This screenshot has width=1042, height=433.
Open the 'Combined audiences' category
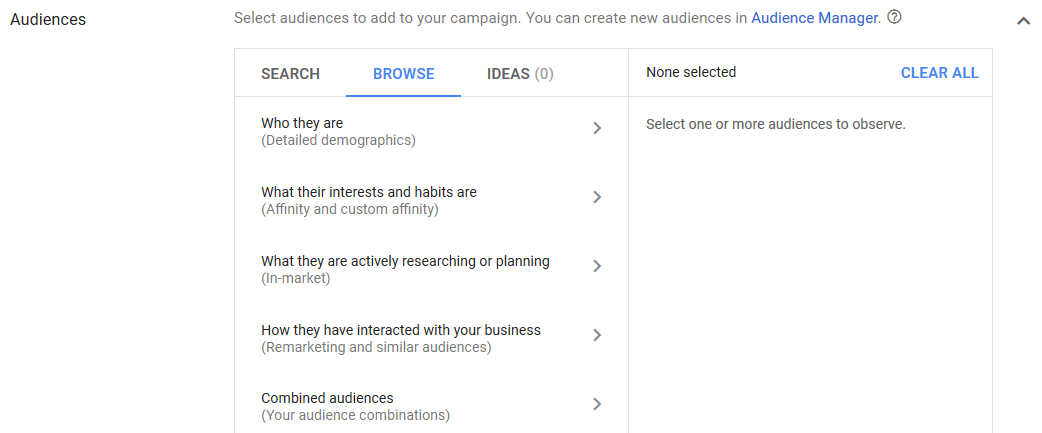pyautogui.click(x=327, y=398)
